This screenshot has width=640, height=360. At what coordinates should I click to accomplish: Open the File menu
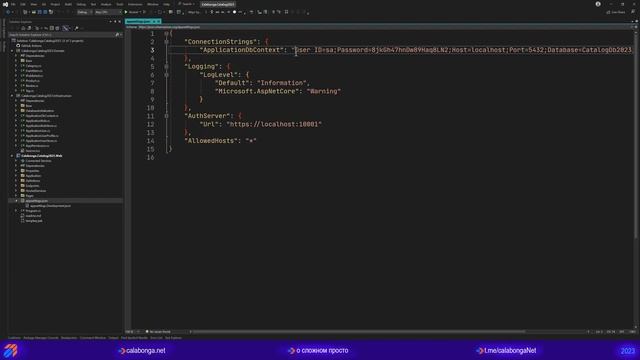pyautogui.click(x=13, y=4)
